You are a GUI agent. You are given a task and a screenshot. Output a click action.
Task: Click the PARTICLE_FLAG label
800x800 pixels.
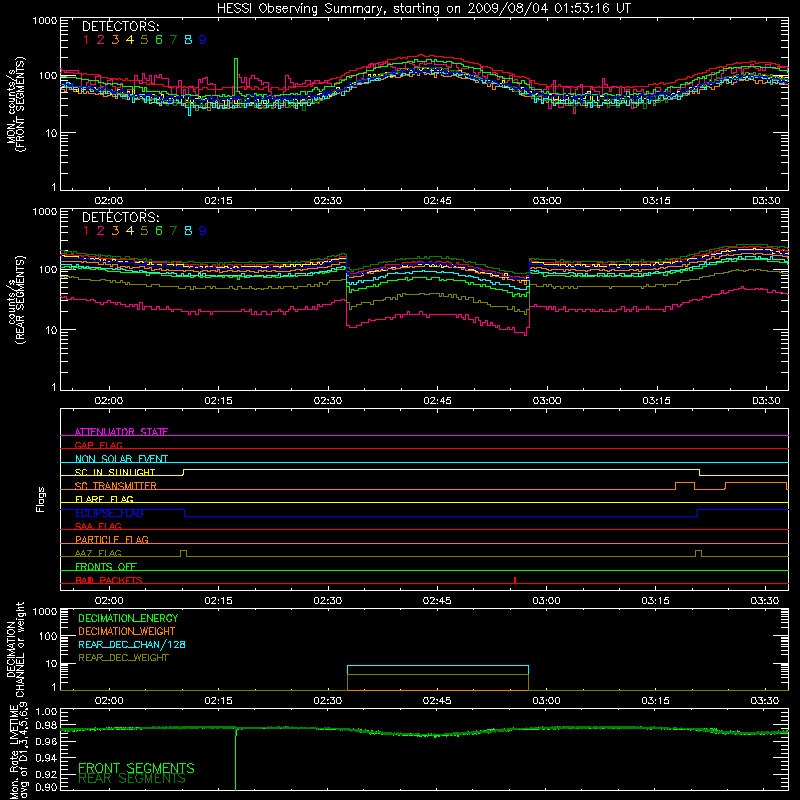click(112, 539)
